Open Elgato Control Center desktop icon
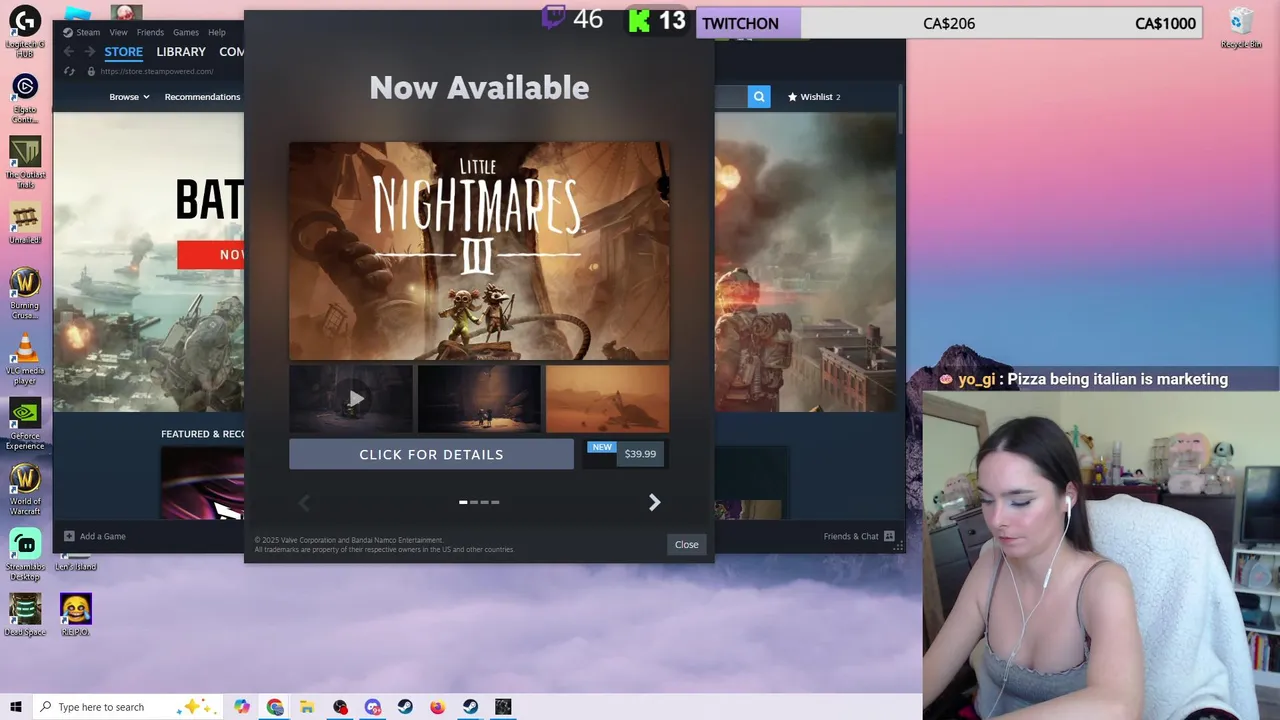The width and height of the screenshot is (1280, 720). point(24,97)
